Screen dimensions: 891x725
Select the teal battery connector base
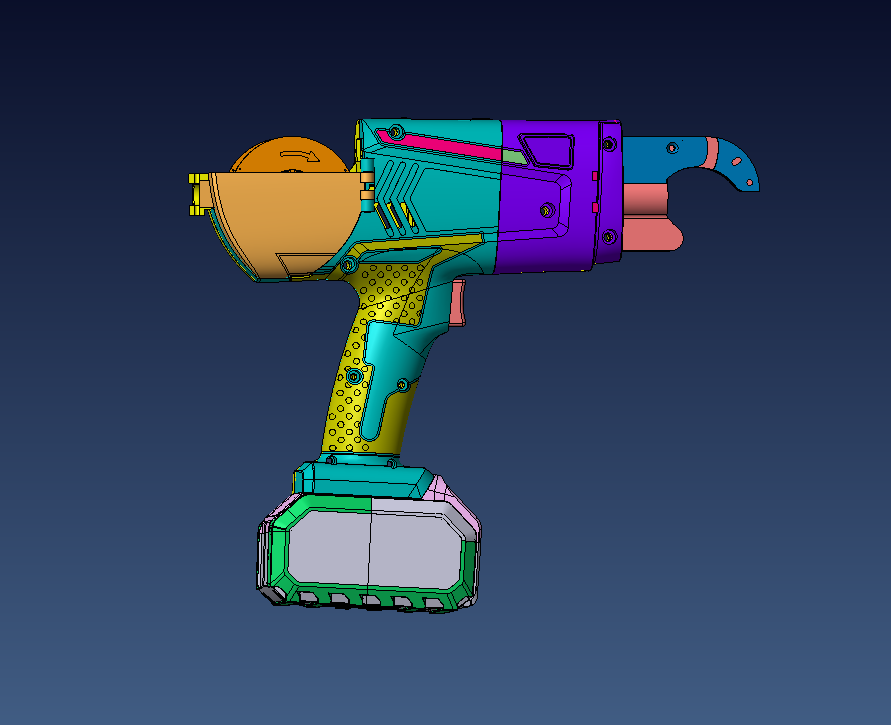364,480
